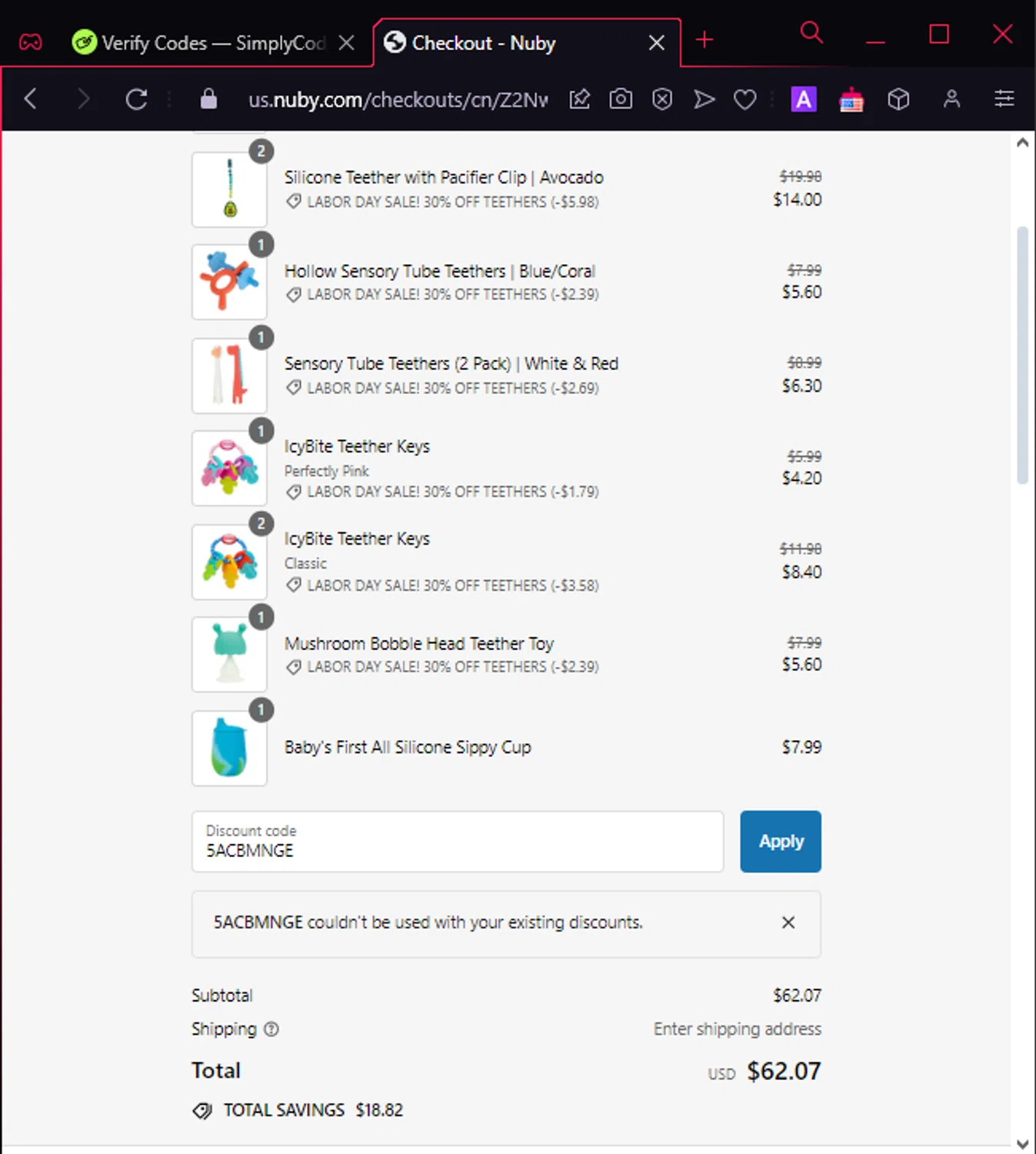Click the send/flow arrow icon
This screenshot has height=1154, width=1036.
click(x=704, y=98)
